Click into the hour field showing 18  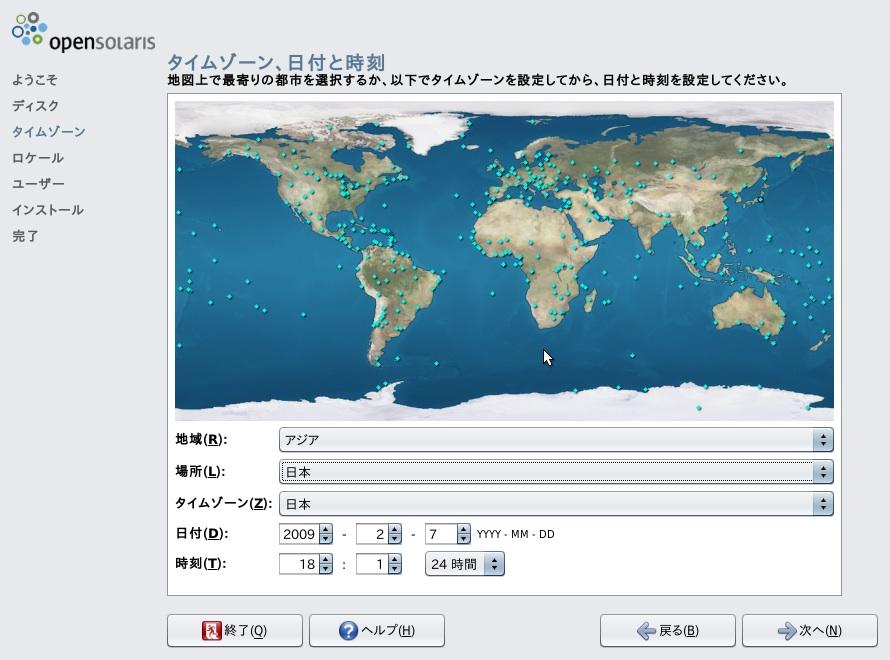click(x=299, y=564)
